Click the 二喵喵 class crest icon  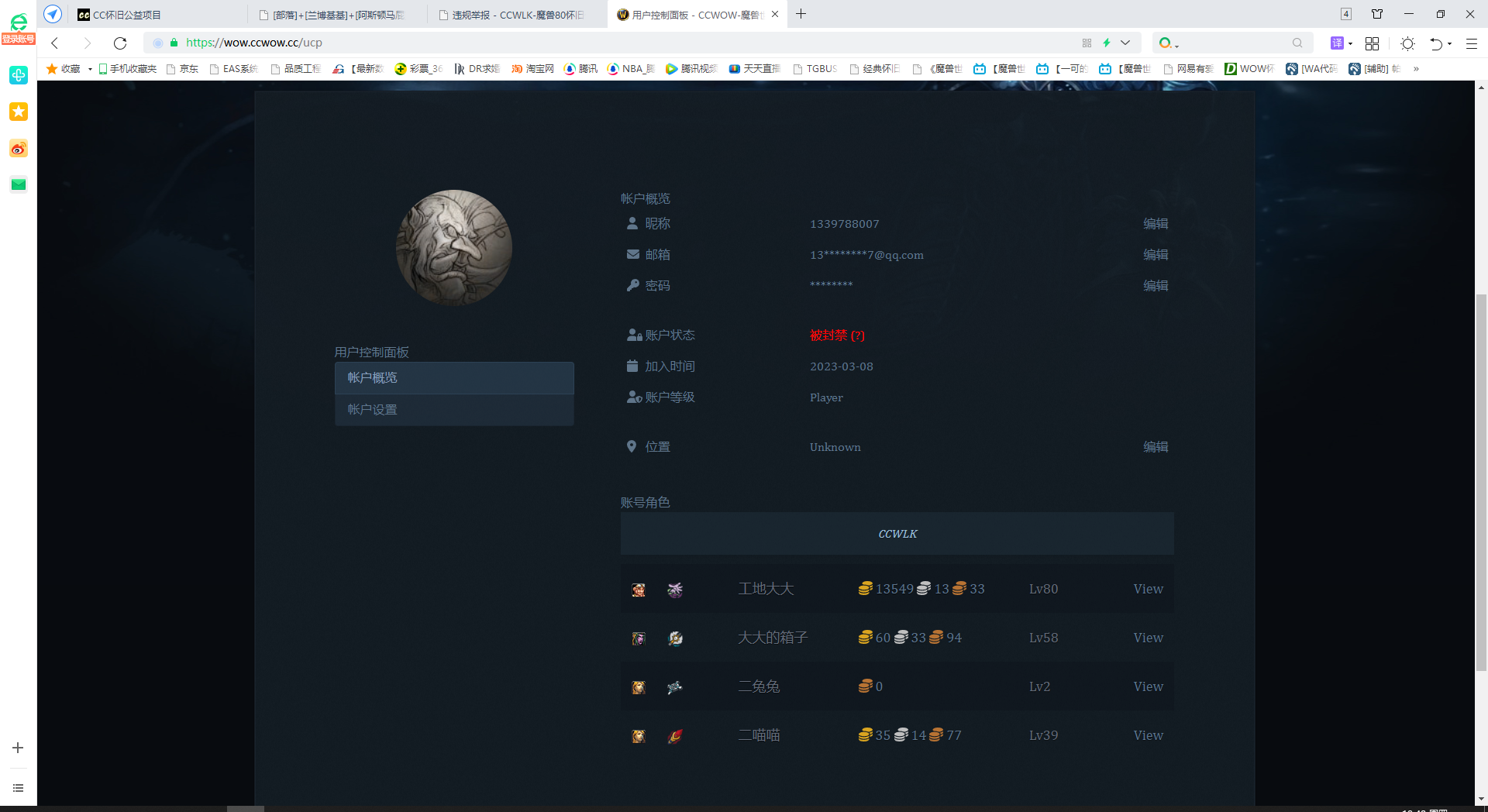(674, 735)
